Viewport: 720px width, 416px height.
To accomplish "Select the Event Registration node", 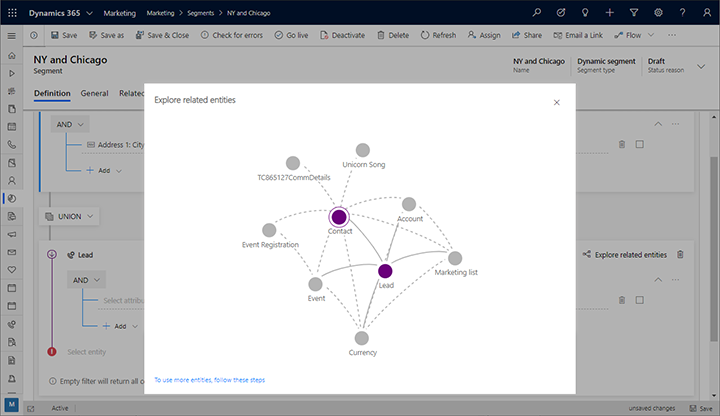I will (x=269, y=230).
